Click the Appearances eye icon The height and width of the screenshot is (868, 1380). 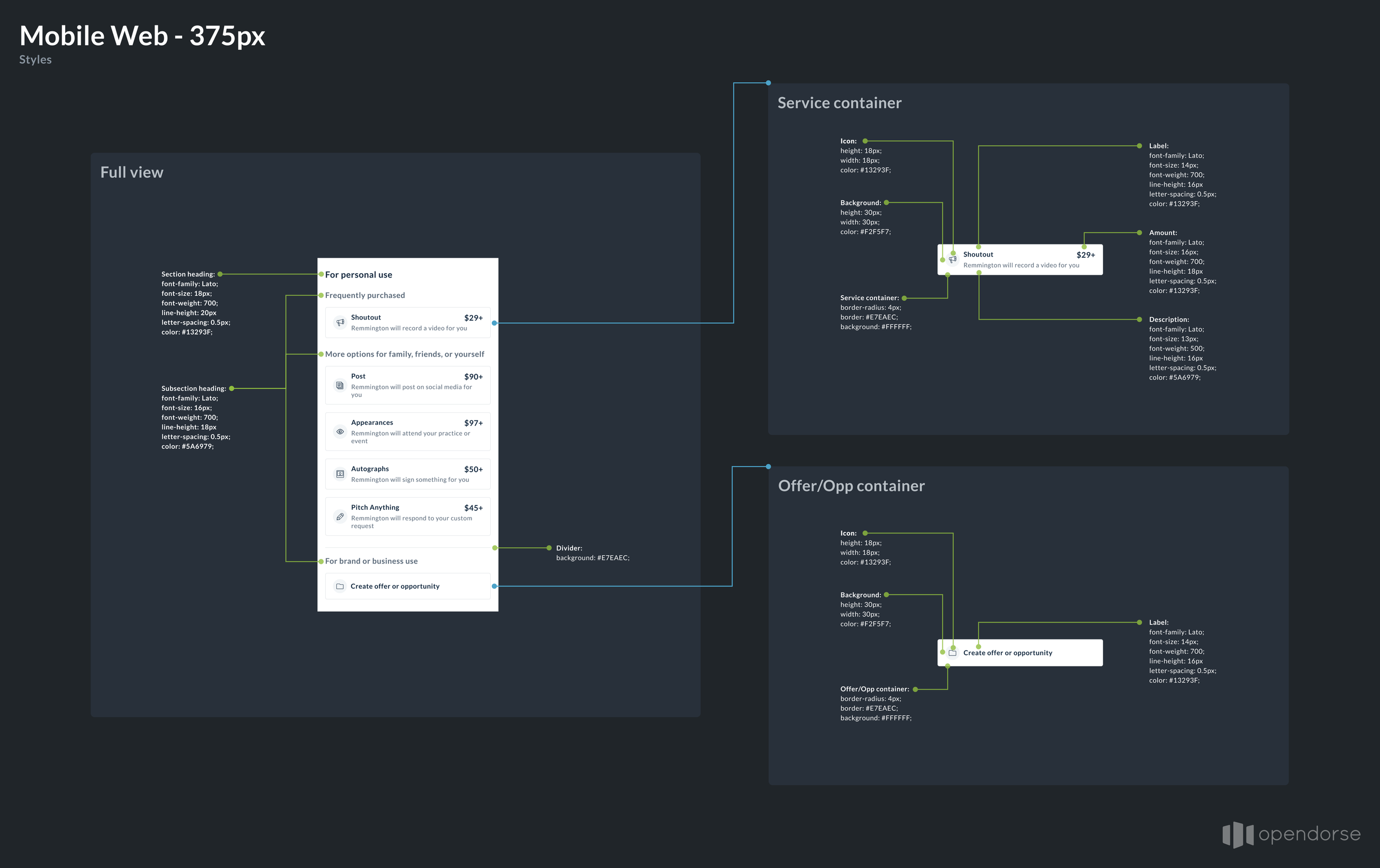(x=340, y=432)
